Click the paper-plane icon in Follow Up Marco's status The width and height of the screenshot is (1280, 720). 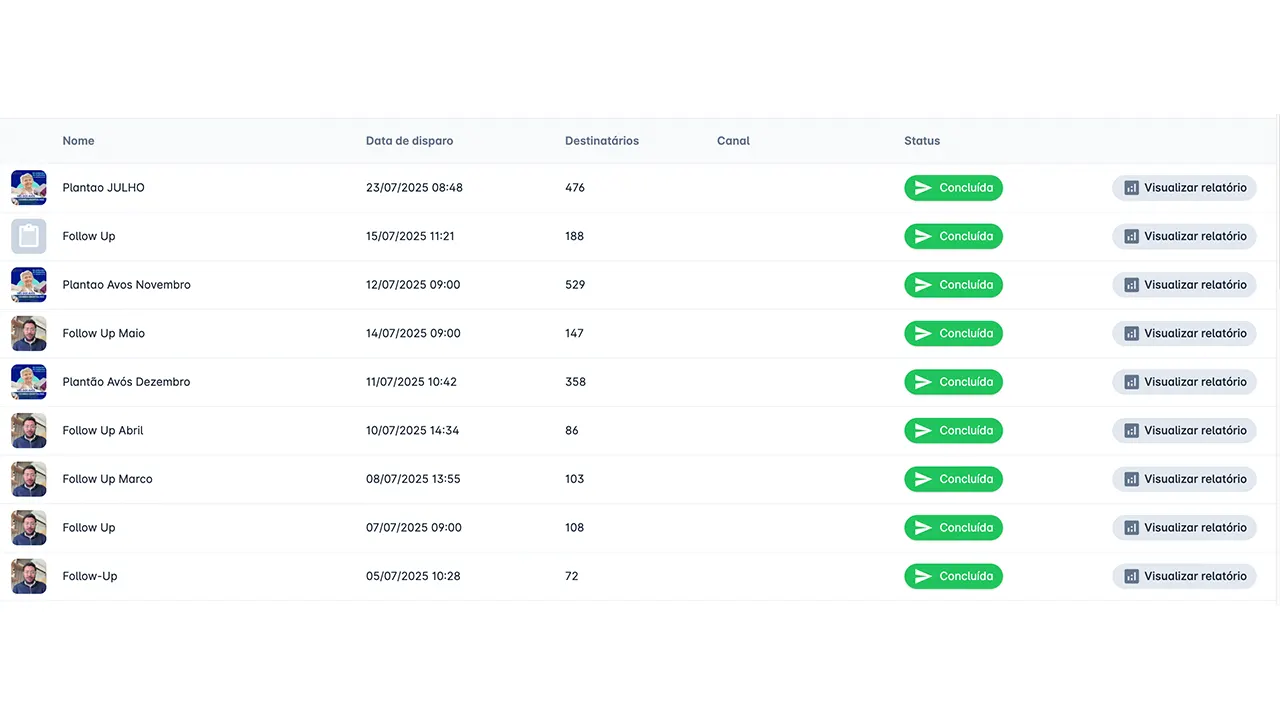(923, 479)
